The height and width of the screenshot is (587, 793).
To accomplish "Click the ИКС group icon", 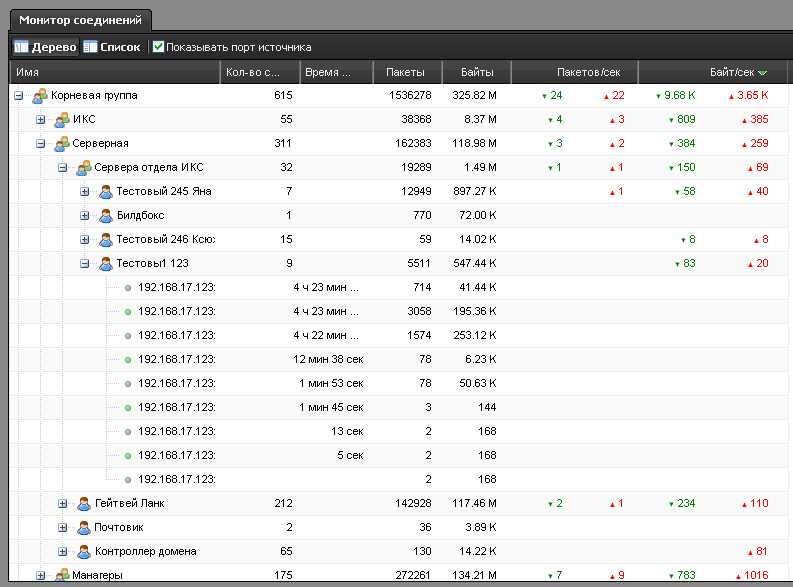I will click(62, 120).
